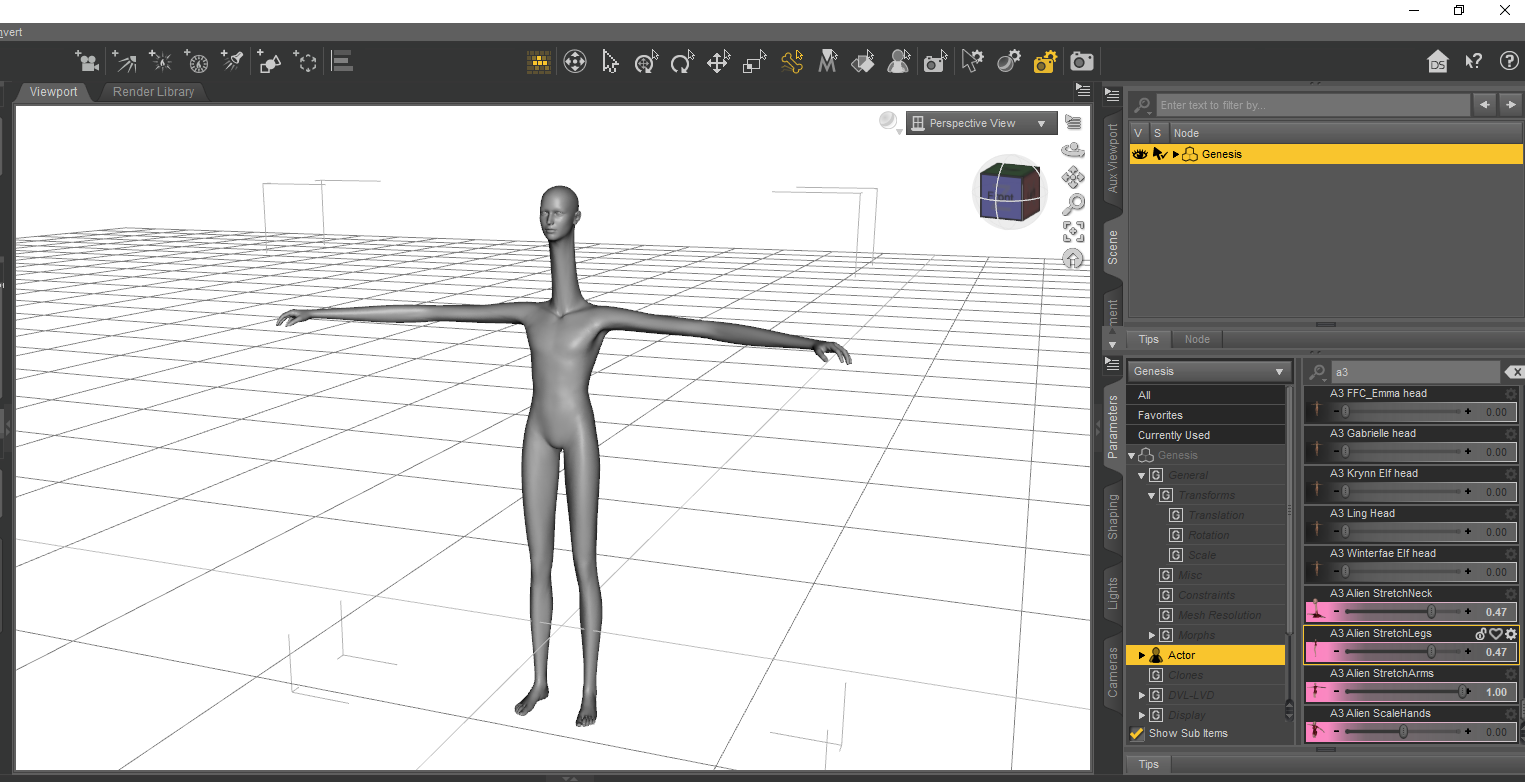Add a new camera to scene
The height and width of the screenshot is (782, 1525).
[x=88, y=62]
